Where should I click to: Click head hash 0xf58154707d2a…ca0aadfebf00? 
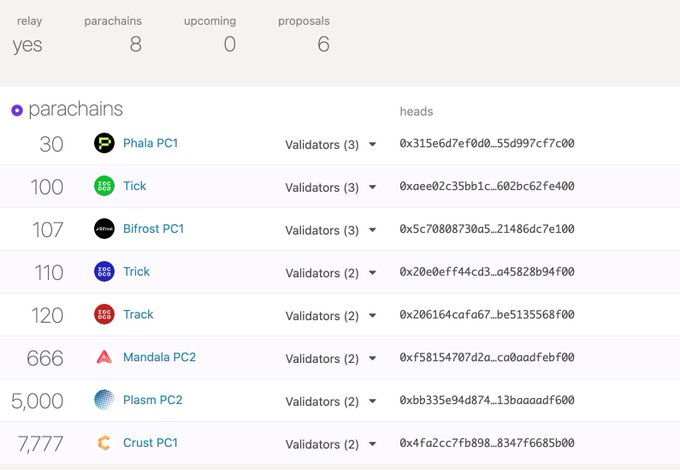point(487,357)
